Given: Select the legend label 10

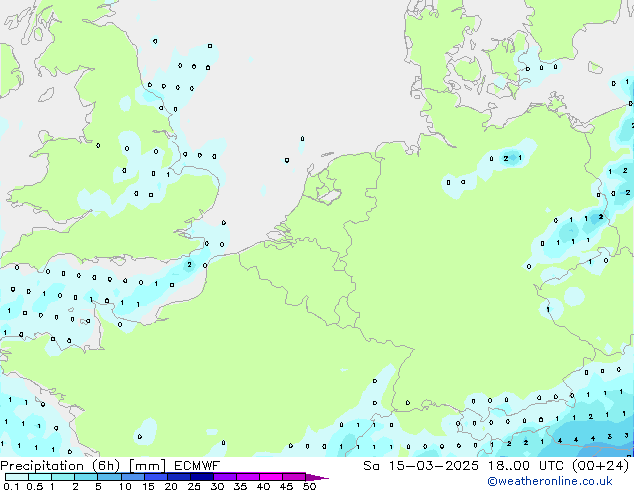Looking at the screenshot, I should 125,486.
